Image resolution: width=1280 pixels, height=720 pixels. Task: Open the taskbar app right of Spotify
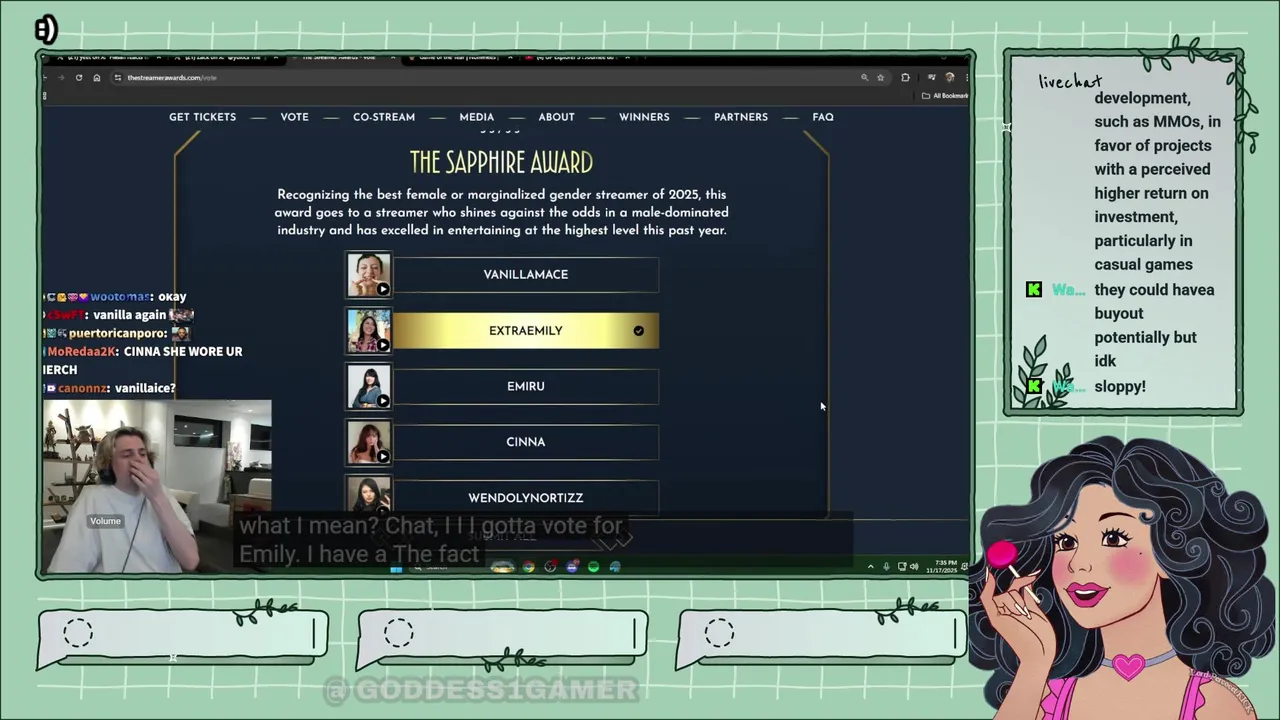point(614,567)
